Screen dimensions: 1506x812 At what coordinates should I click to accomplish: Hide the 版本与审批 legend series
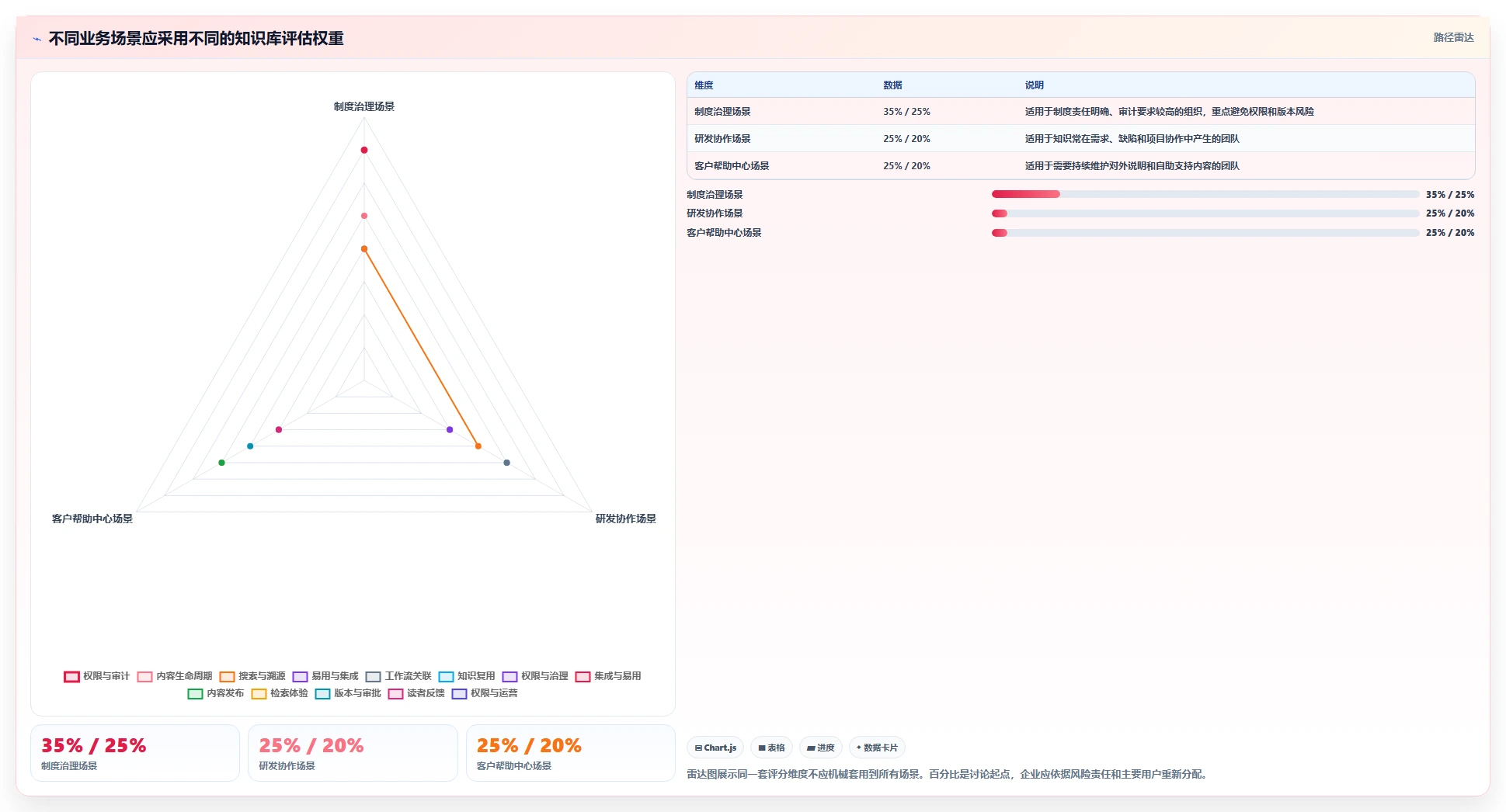pos(348,693)
